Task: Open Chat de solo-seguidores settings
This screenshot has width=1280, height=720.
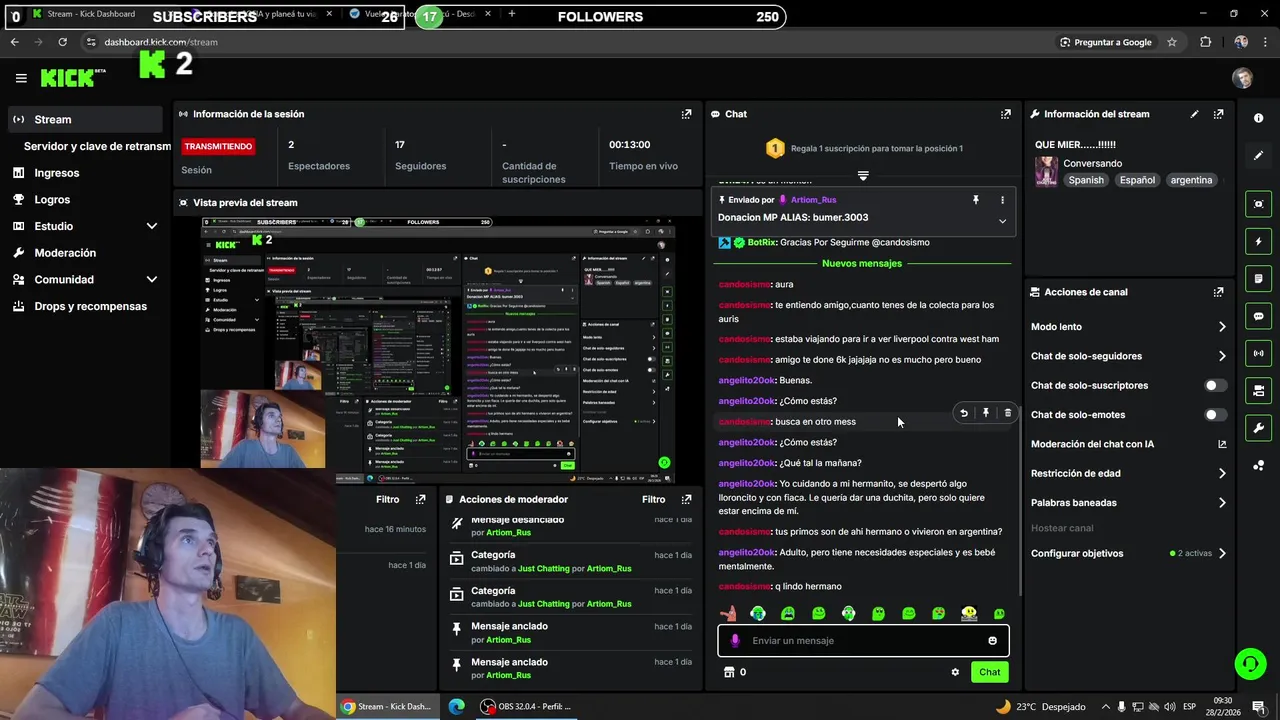Action: tap(1128, 356)
